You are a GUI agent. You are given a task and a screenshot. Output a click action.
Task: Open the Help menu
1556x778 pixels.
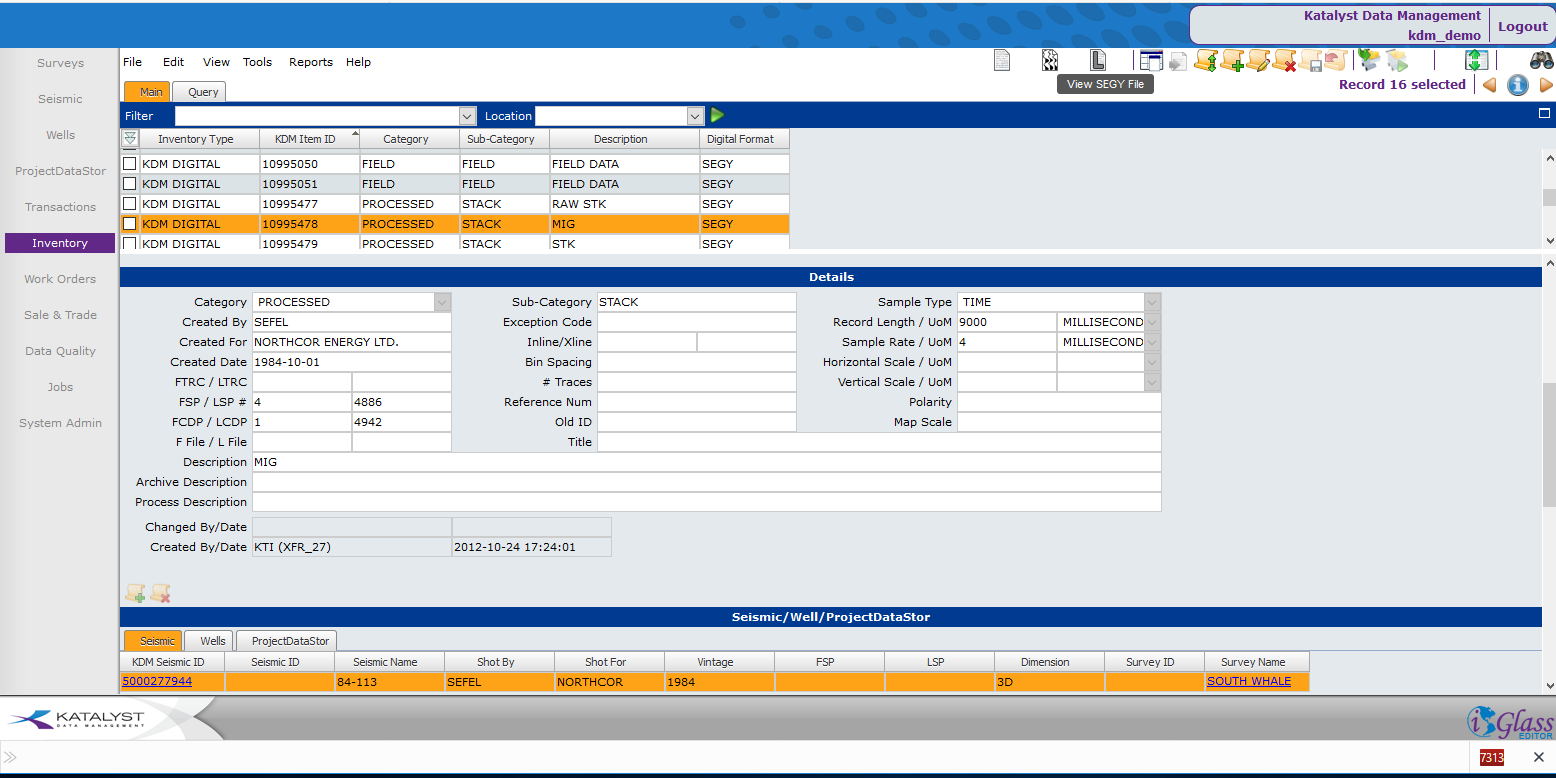358,62
